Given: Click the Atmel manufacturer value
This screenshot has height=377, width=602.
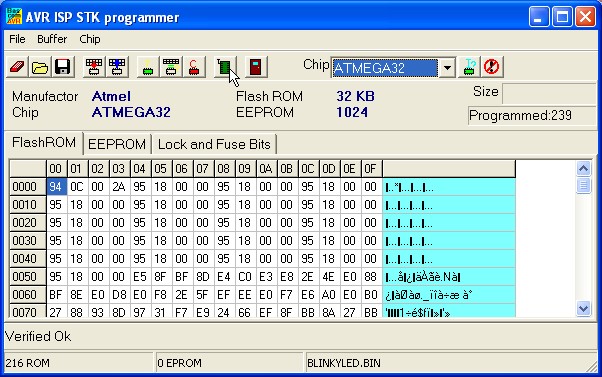Looking at the screenshot, I should point(111,96).
